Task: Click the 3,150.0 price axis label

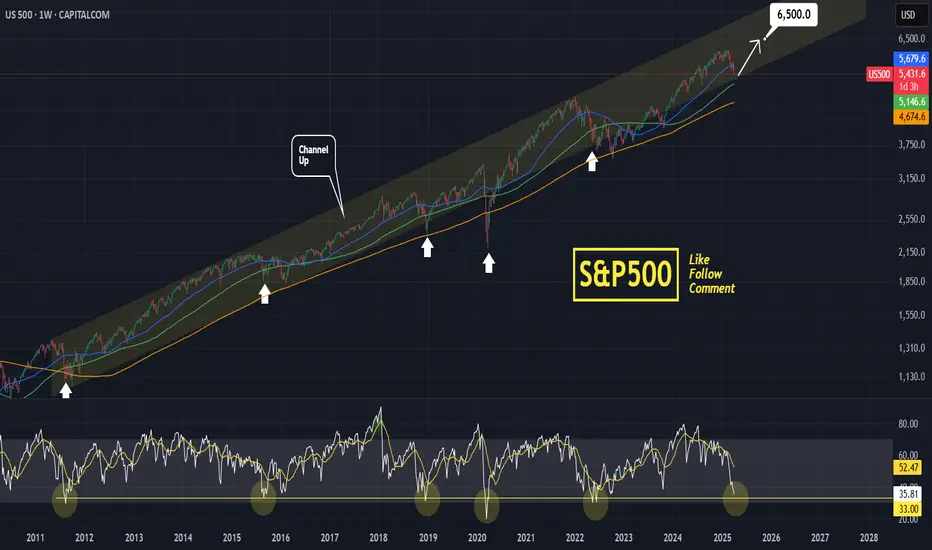Action: tap(911, 178)
